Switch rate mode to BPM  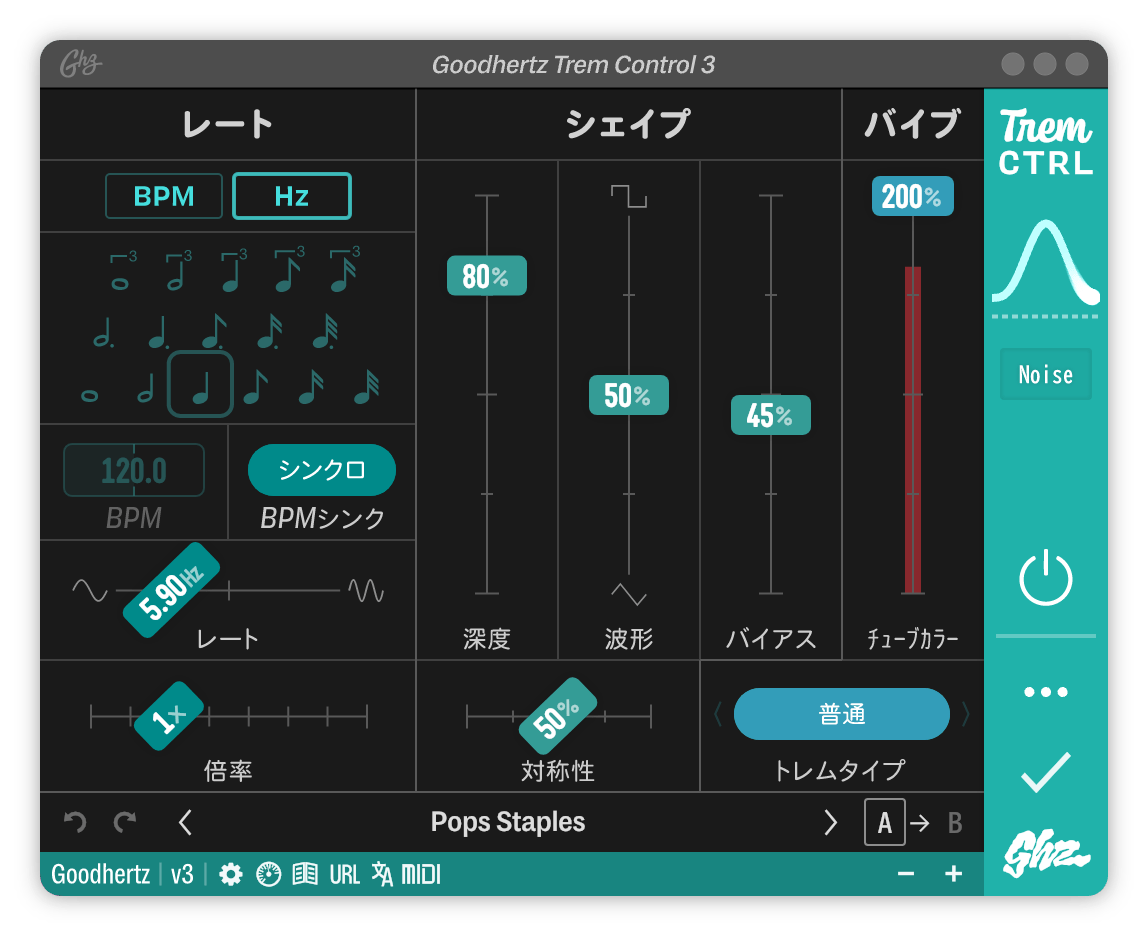(164, 196)
